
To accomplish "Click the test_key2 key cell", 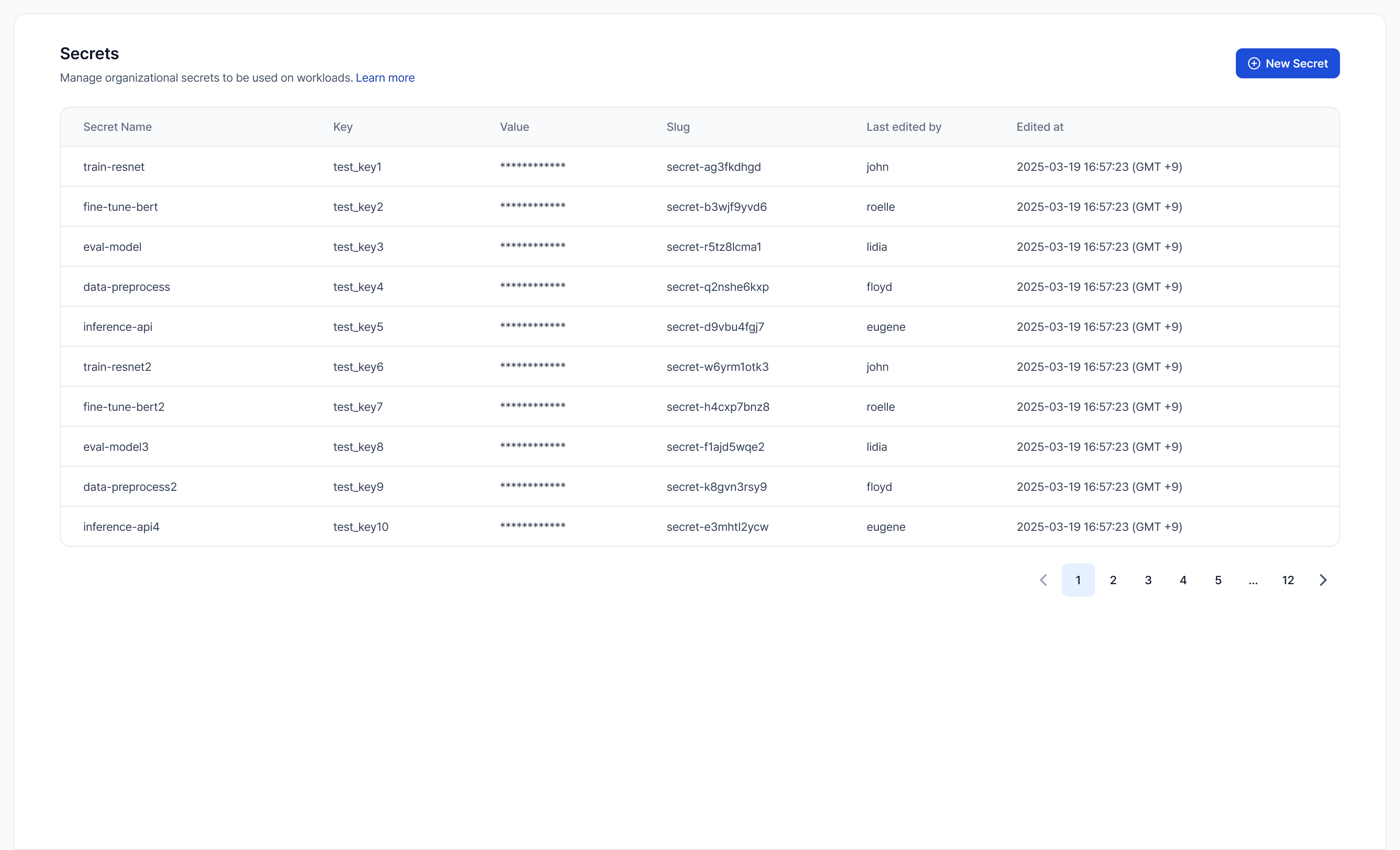I will 358,207.
